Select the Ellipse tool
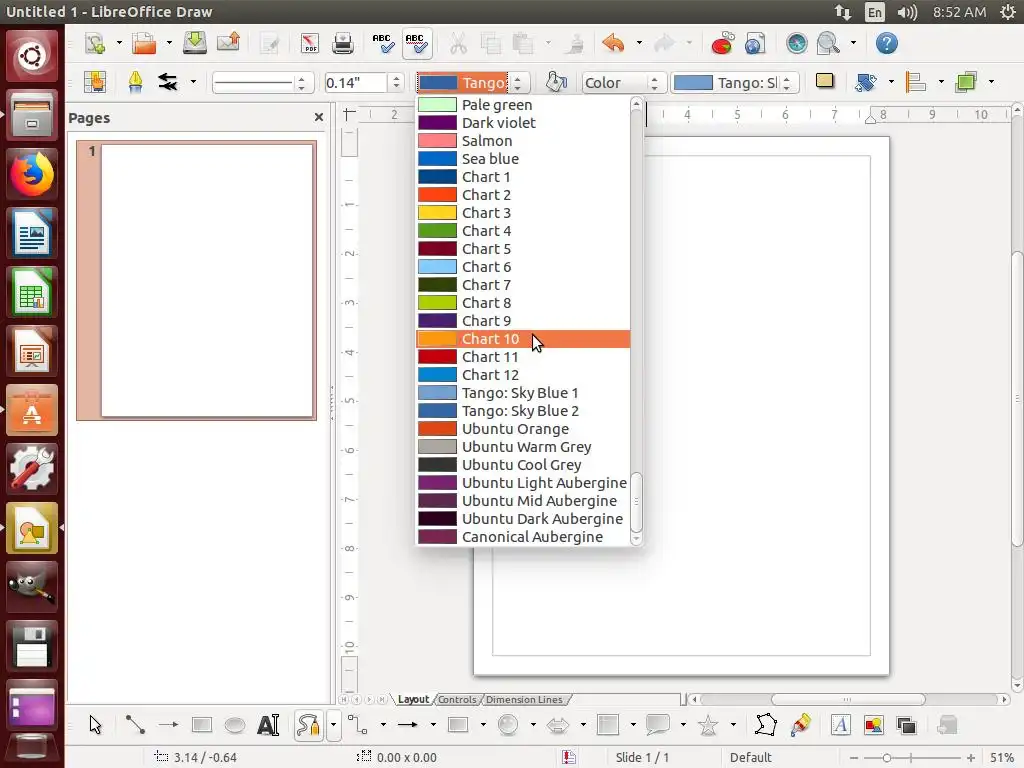The width and height of the screenshot is (1024, 768). pyautogui.click(x=234, y=725)
